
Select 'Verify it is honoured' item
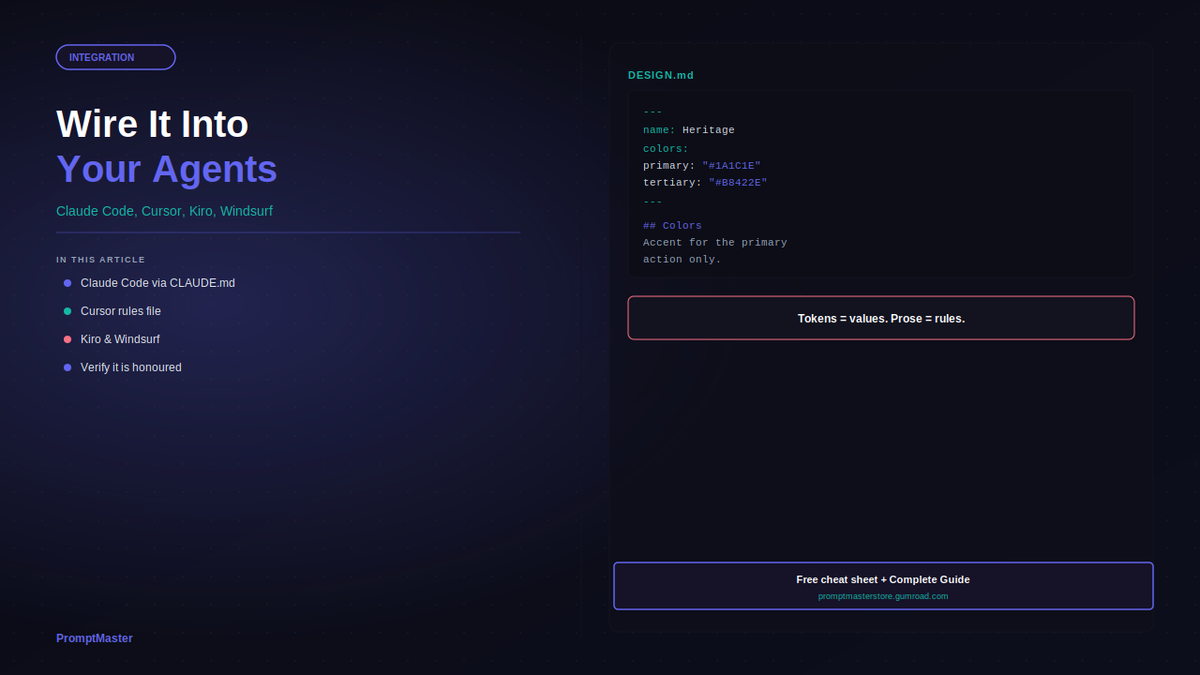pos(131,367)
